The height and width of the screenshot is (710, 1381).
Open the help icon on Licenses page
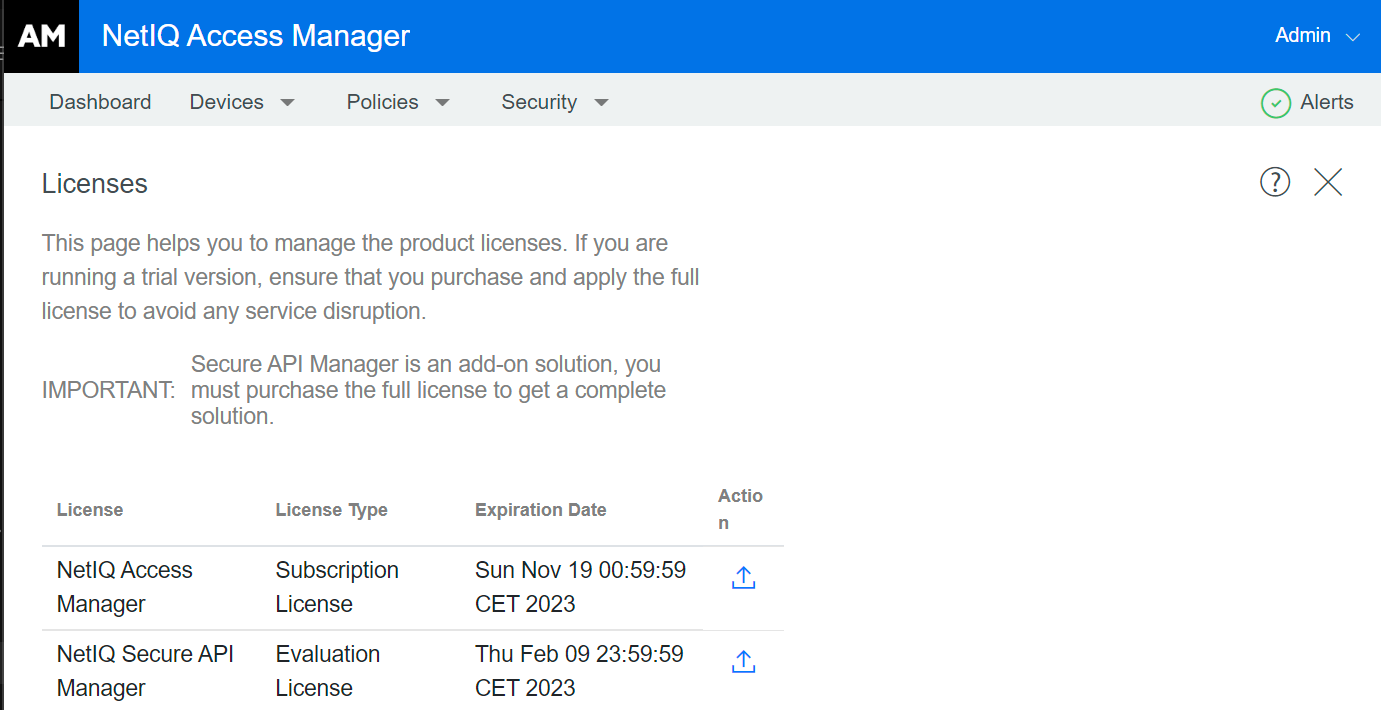pyautogui.click(x=1274, y=182)
